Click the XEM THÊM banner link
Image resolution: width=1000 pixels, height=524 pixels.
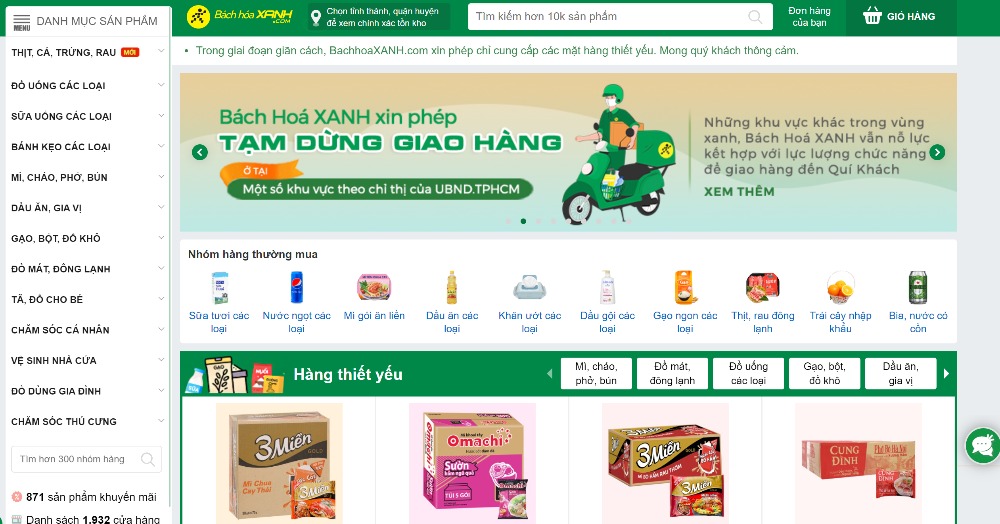739,191
